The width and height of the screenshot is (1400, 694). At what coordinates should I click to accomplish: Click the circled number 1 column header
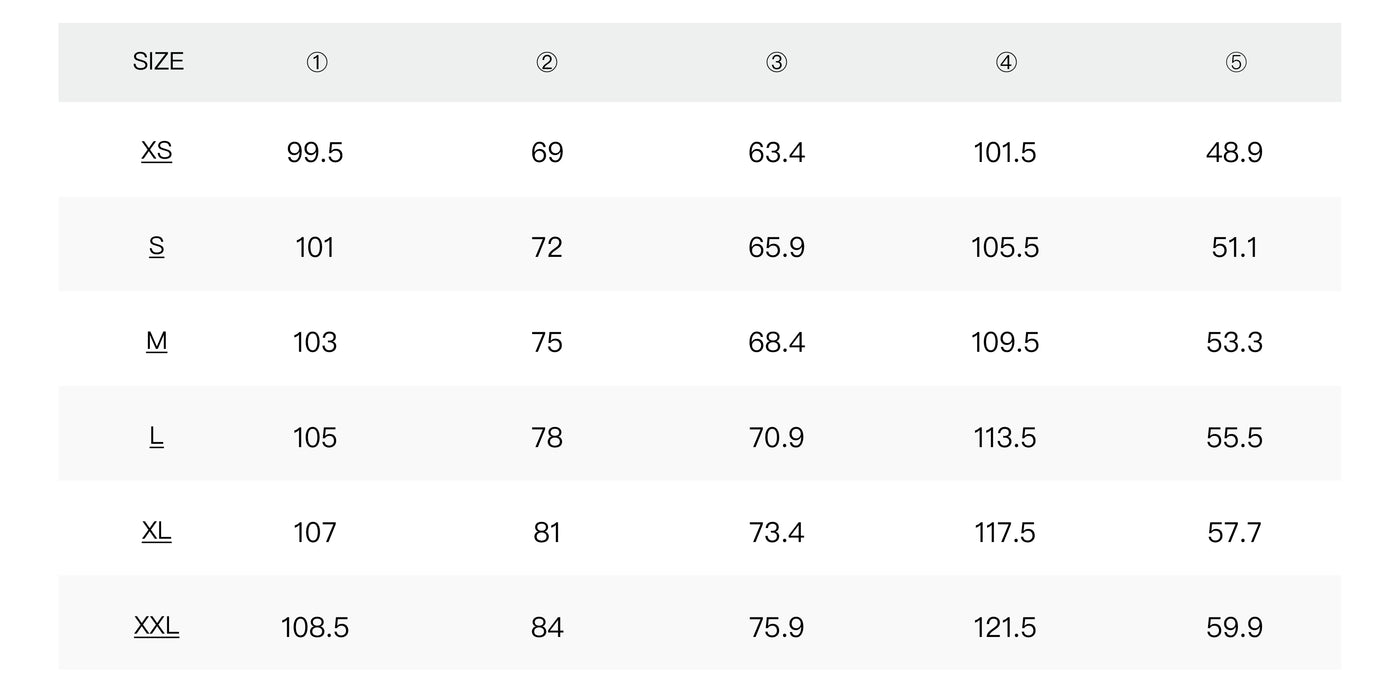click(x=316, y=63)
